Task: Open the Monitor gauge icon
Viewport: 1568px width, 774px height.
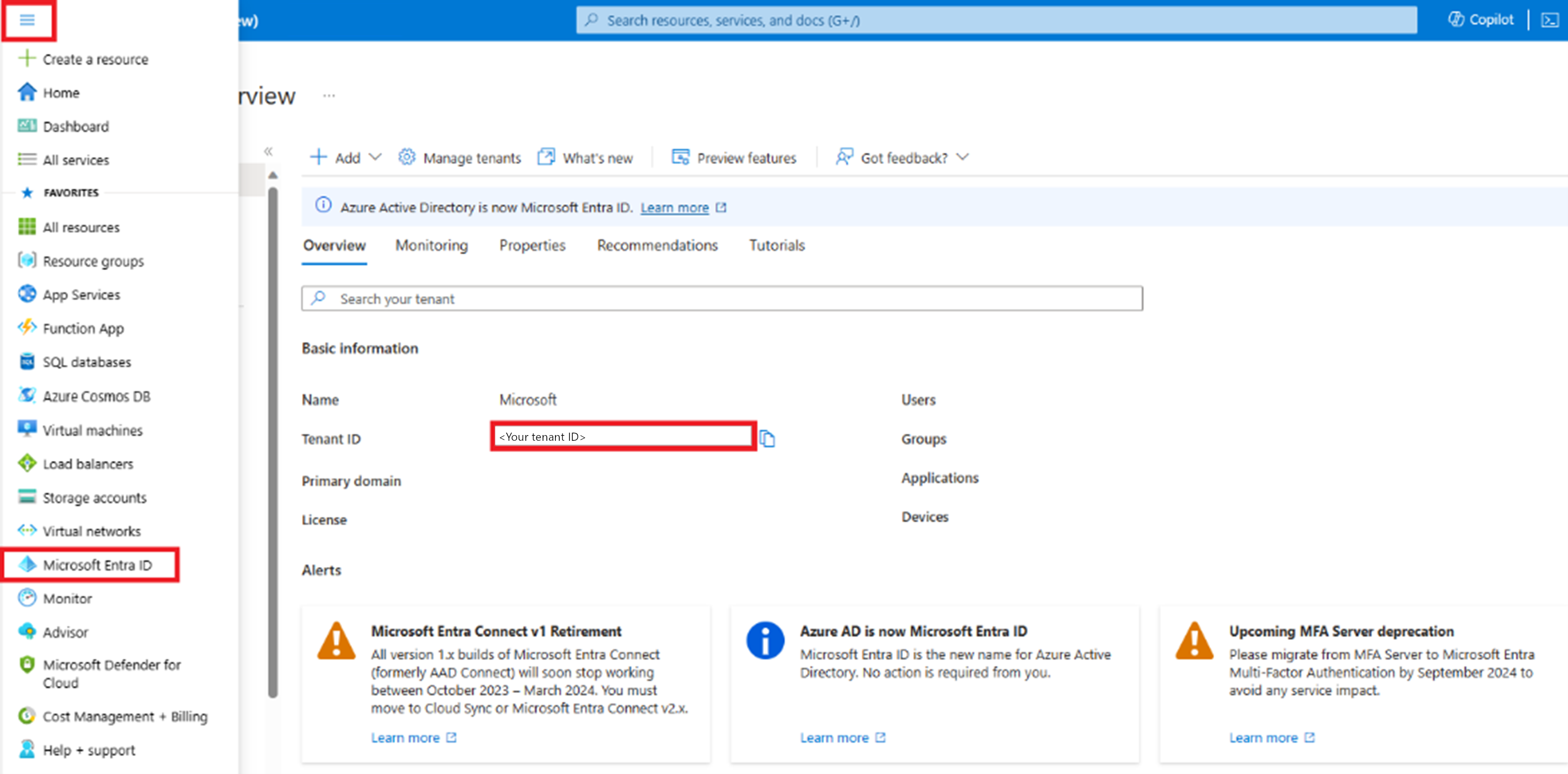Action: point(27,598)
